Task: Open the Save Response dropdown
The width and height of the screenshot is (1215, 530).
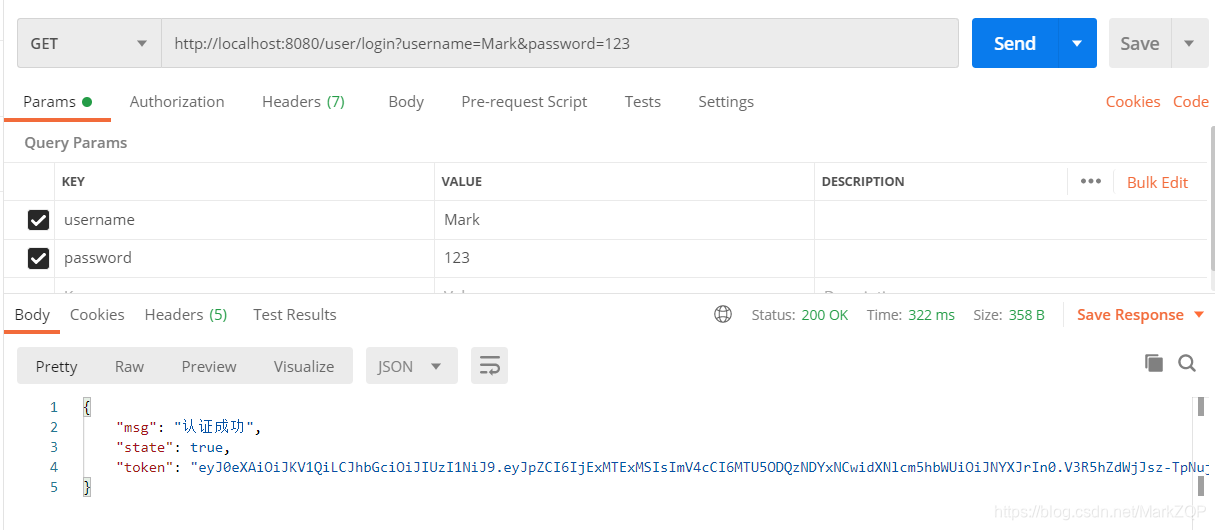Action: (x=1140, y=315)
